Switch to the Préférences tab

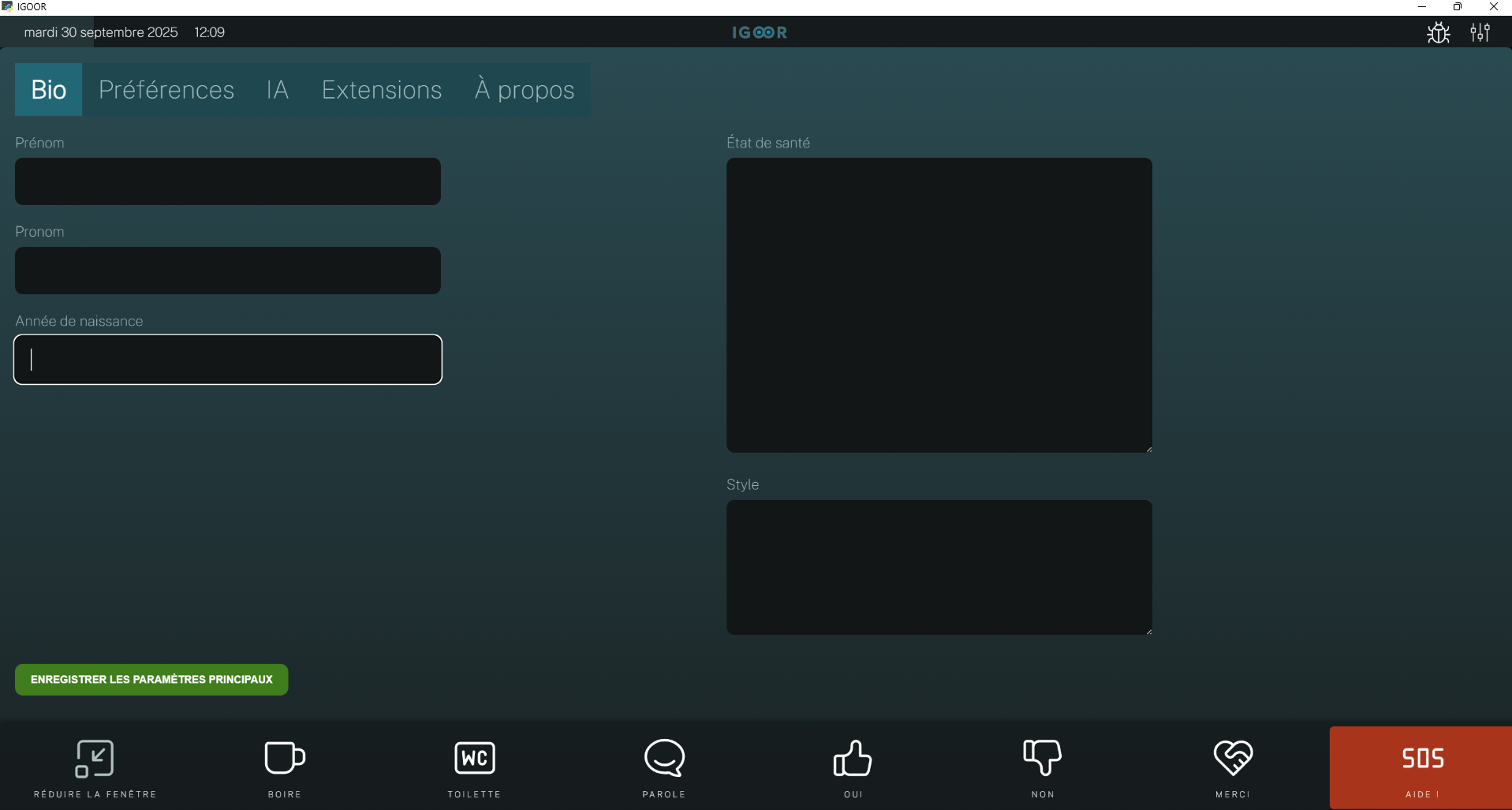[166, 90]
